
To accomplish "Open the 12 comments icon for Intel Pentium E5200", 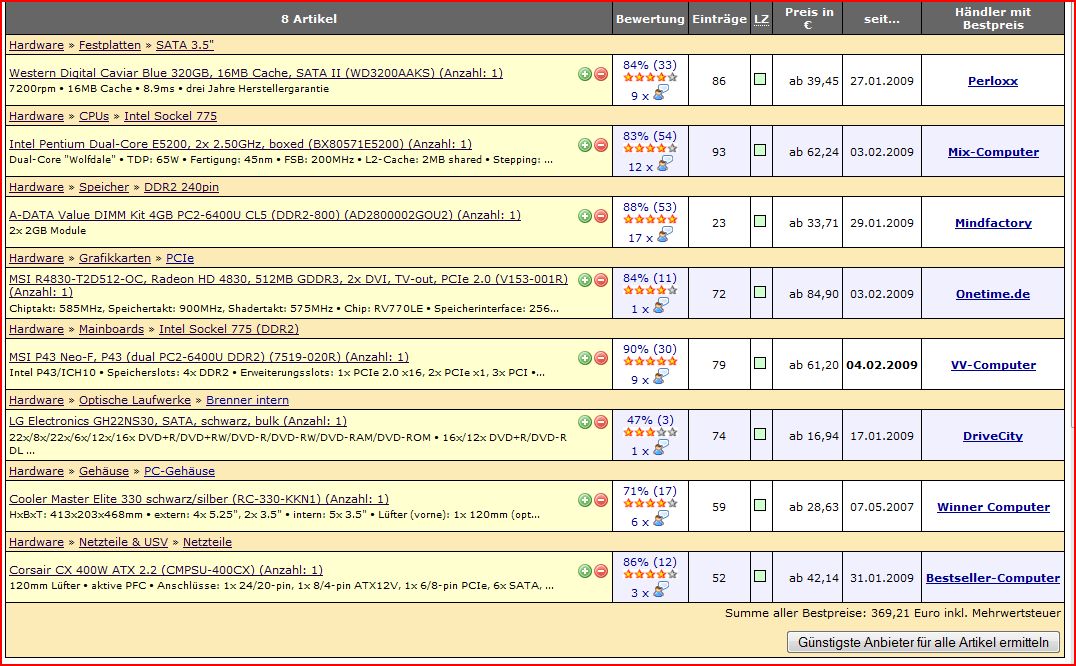I will 665,164.
